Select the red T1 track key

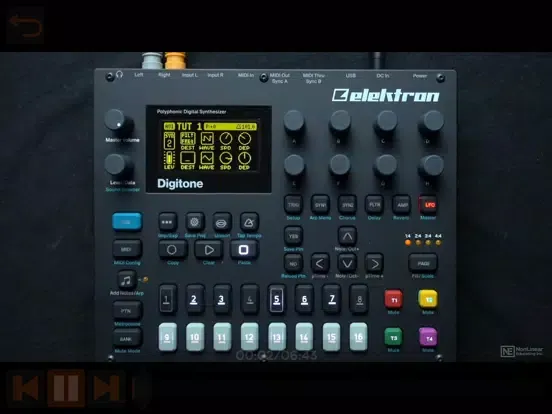pyautogui.click(x=394, y=299)
